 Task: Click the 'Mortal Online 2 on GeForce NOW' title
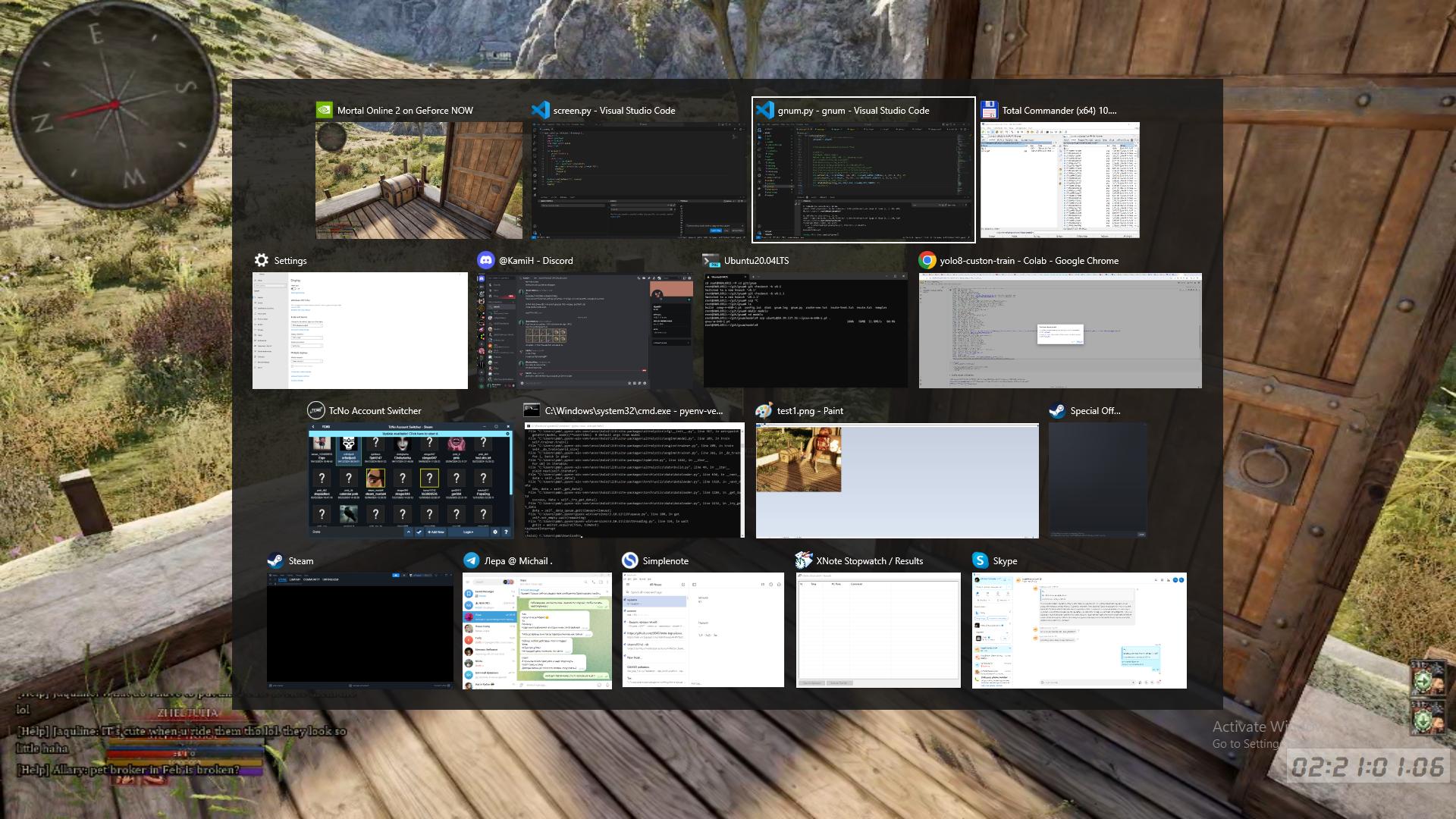405,111
